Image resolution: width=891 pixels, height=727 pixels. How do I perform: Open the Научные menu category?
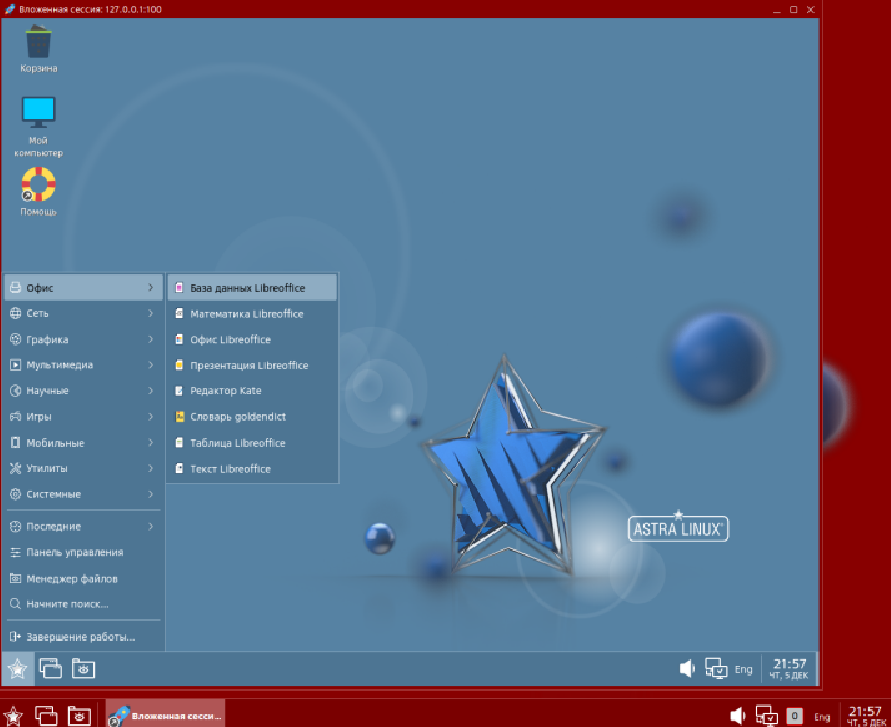[84, 390]
